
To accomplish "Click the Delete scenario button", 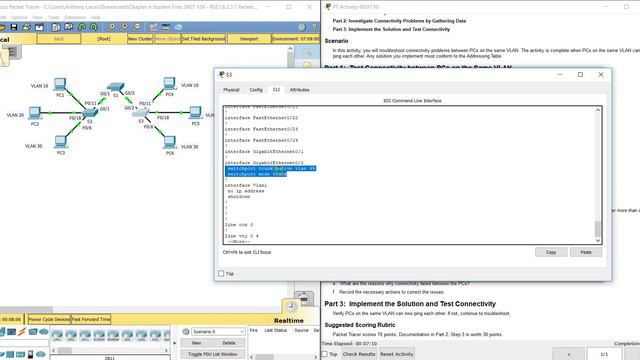I will (229, 343).
